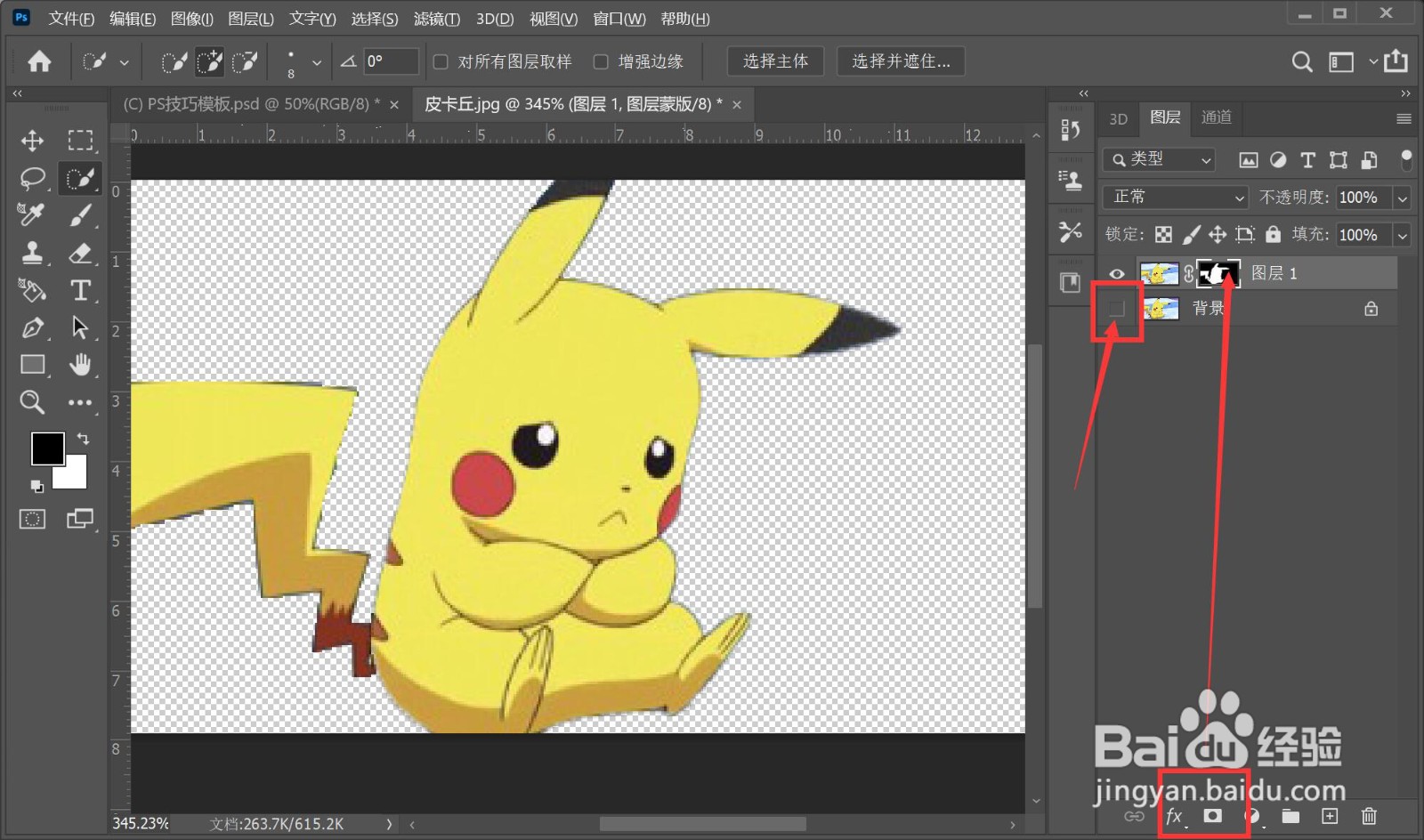Click the Delete Layer trash icon
Image resolution: width=1424 pixels, height=840 pixels.
(x=1369, y=816)
